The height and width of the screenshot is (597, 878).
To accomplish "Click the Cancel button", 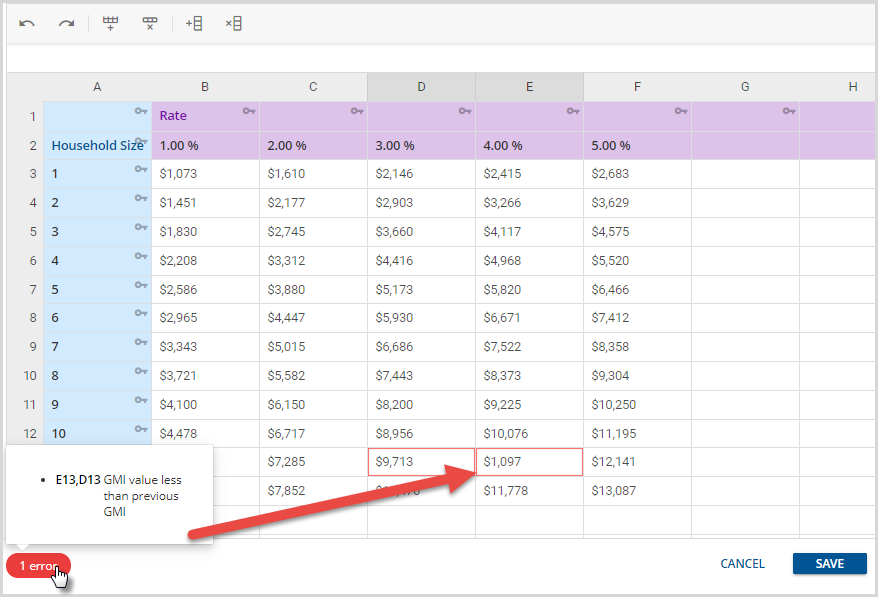I will point(742,564).
